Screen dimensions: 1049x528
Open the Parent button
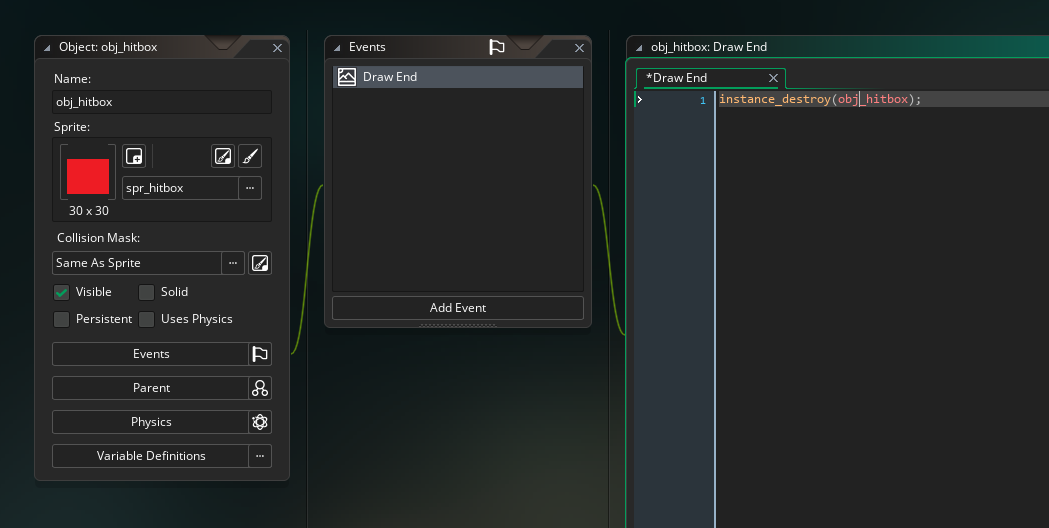[151, 388]
